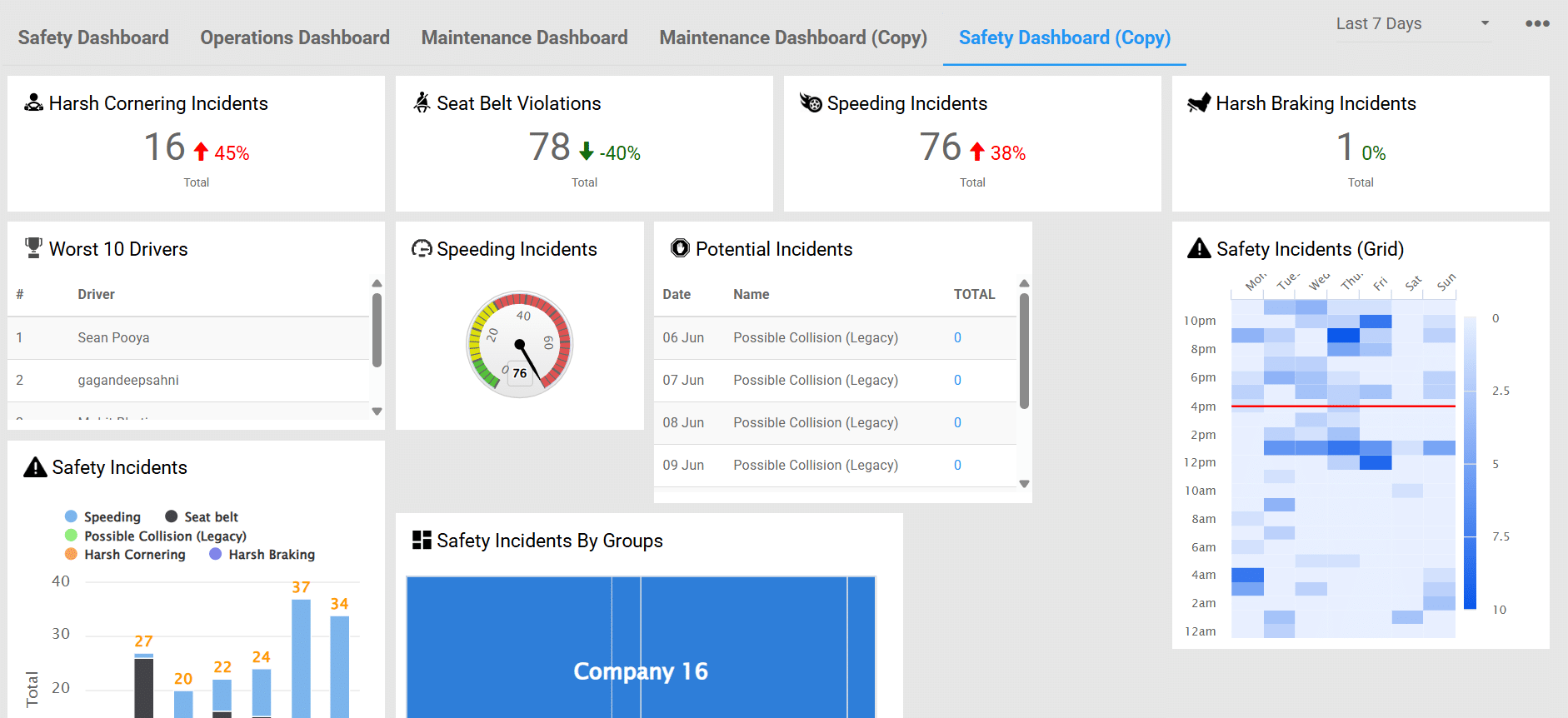Open the three-dot more options menu
The height and width of the screenshot is (718, 1568).
pos(1537,24)
